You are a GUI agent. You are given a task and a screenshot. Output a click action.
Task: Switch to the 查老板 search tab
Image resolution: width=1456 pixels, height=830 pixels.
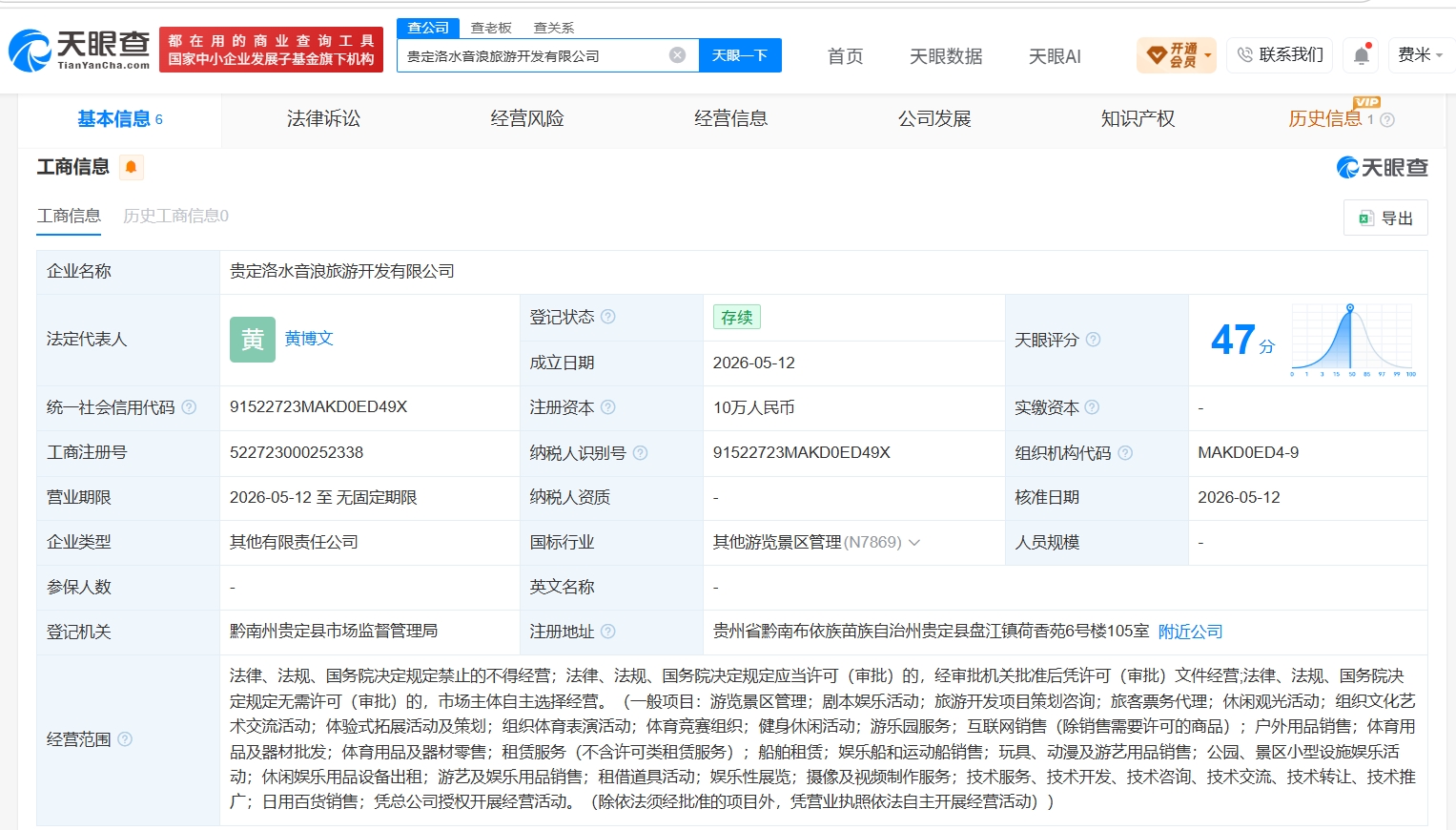491,28
